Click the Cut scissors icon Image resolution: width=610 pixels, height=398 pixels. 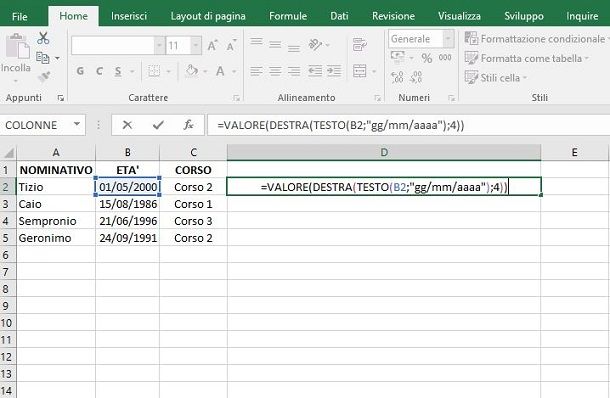coord(43,38)
